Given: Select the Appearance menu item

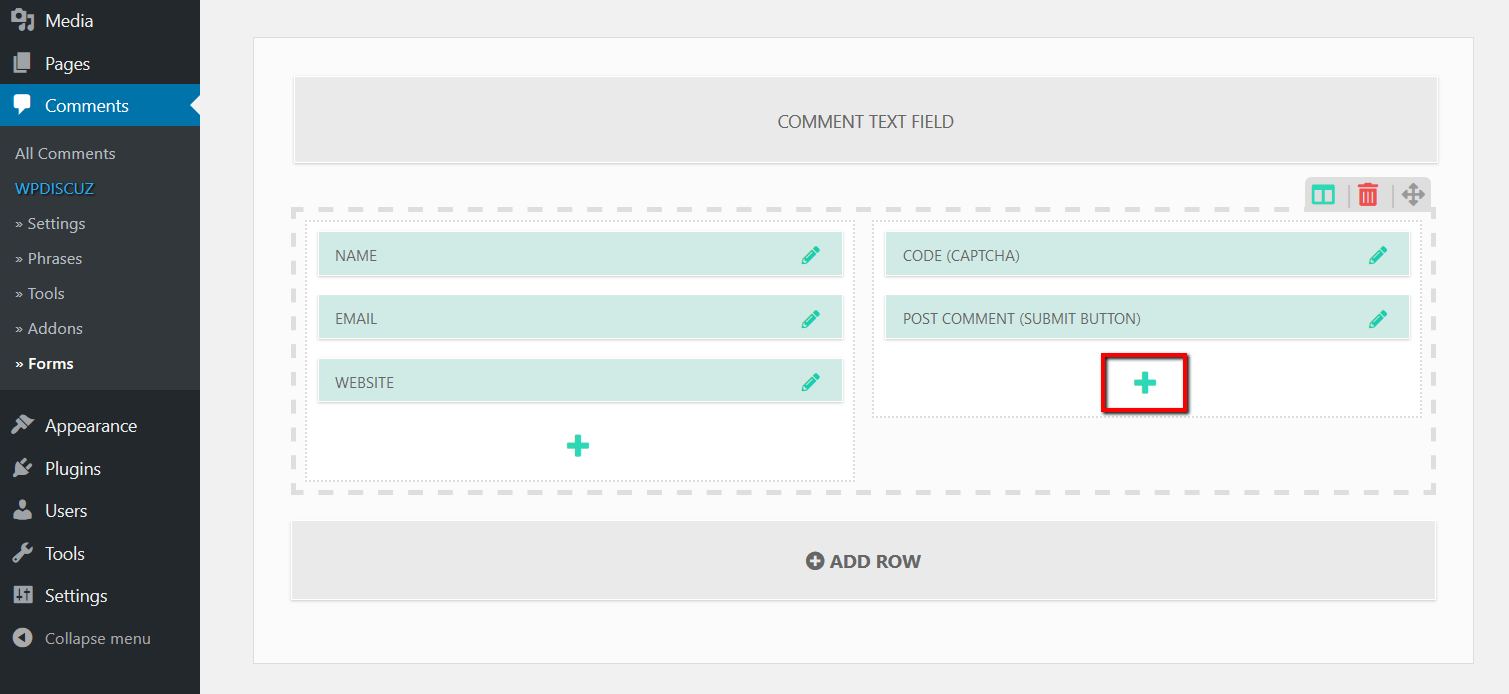Looking at the screenshot, I should coord(90,426).
